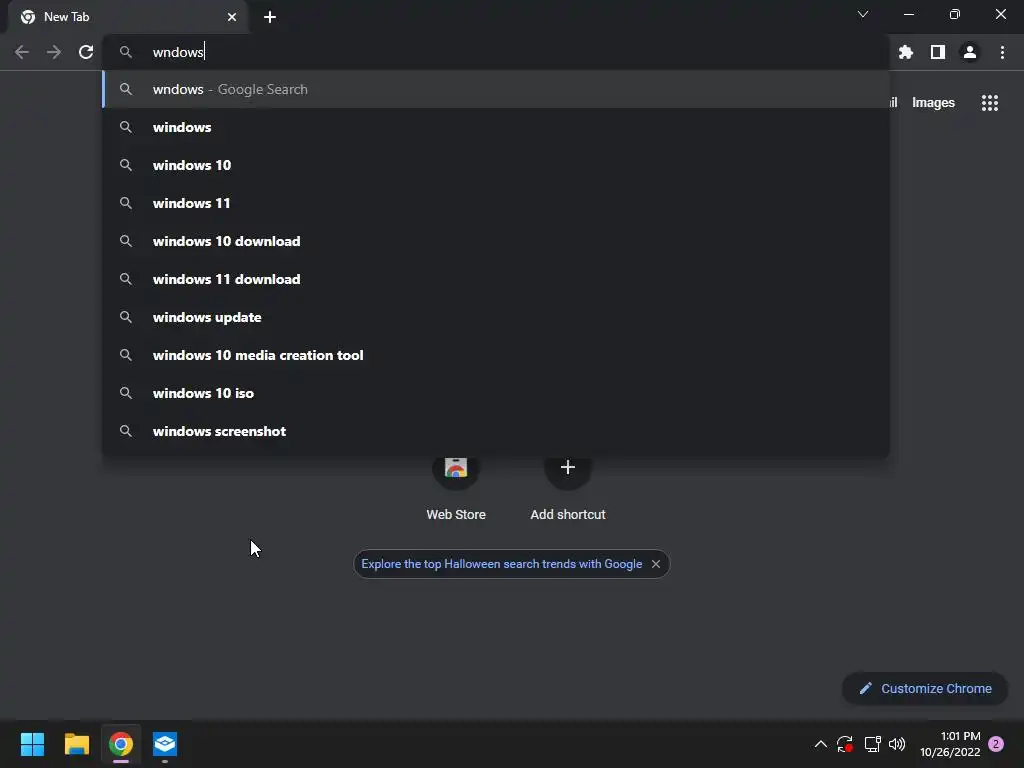Click the sync status tray icon

(845, 744)
